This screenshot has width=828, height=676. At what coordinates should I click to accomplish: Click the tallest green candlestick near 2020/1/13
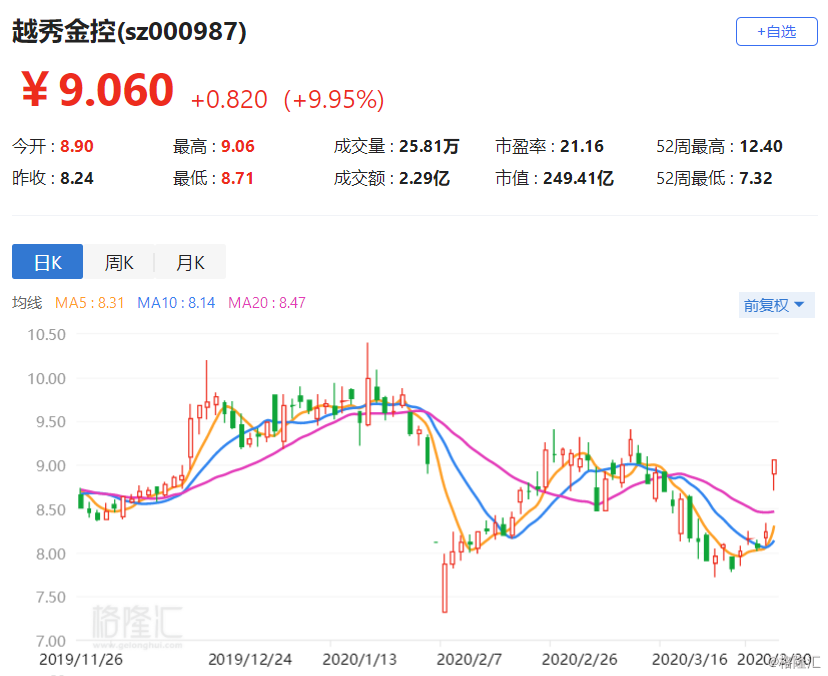375,390
